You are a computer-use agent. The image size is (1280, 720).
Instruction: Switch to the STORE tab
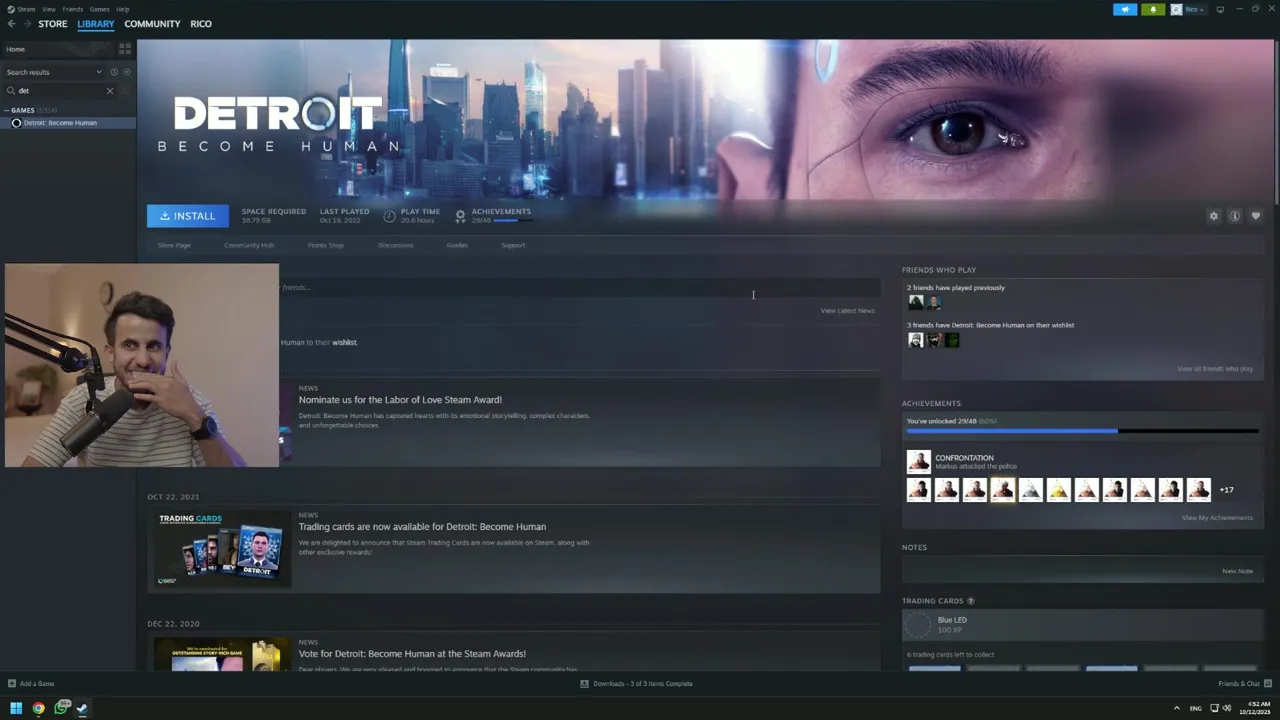tap(53, 24)
